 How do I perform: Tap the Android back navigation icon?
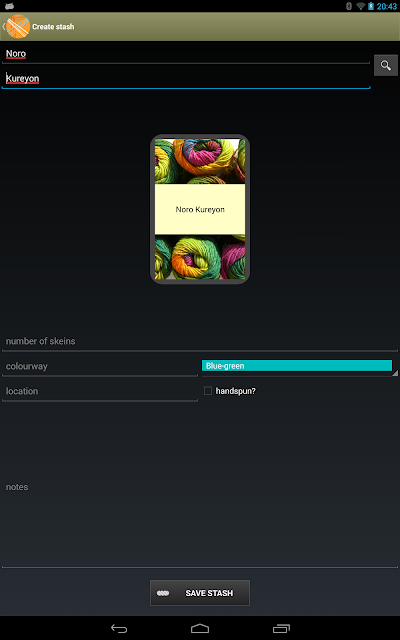pos(119,628)
